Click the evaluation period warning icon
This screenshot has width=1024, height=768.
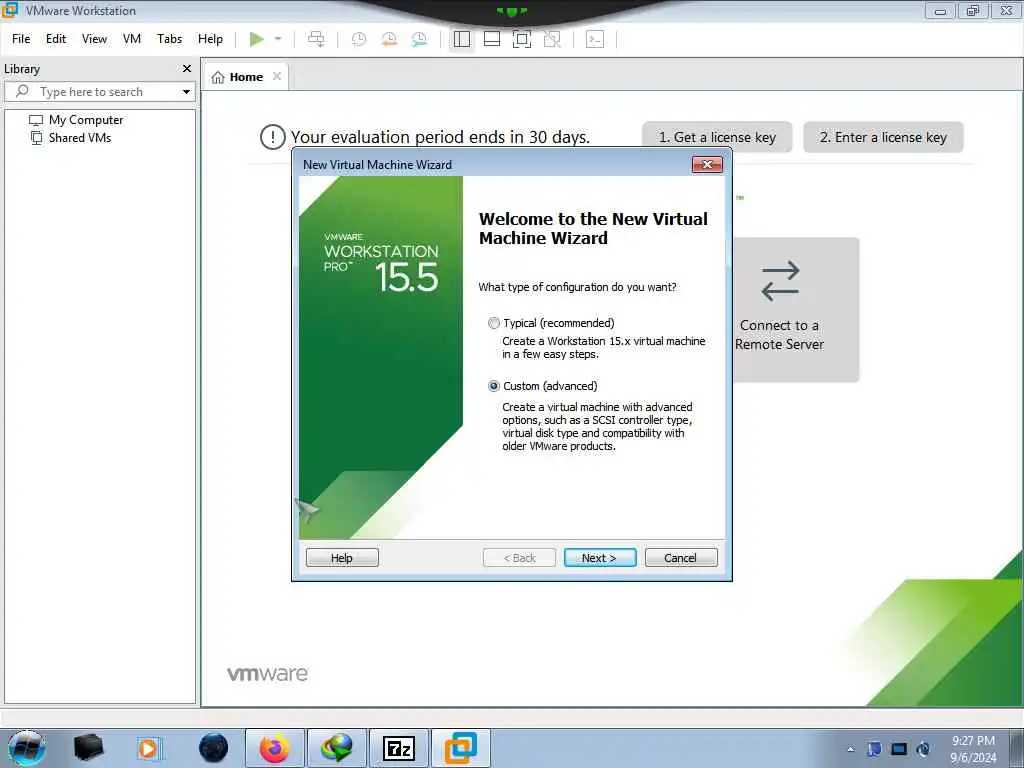tap(272, 137)
